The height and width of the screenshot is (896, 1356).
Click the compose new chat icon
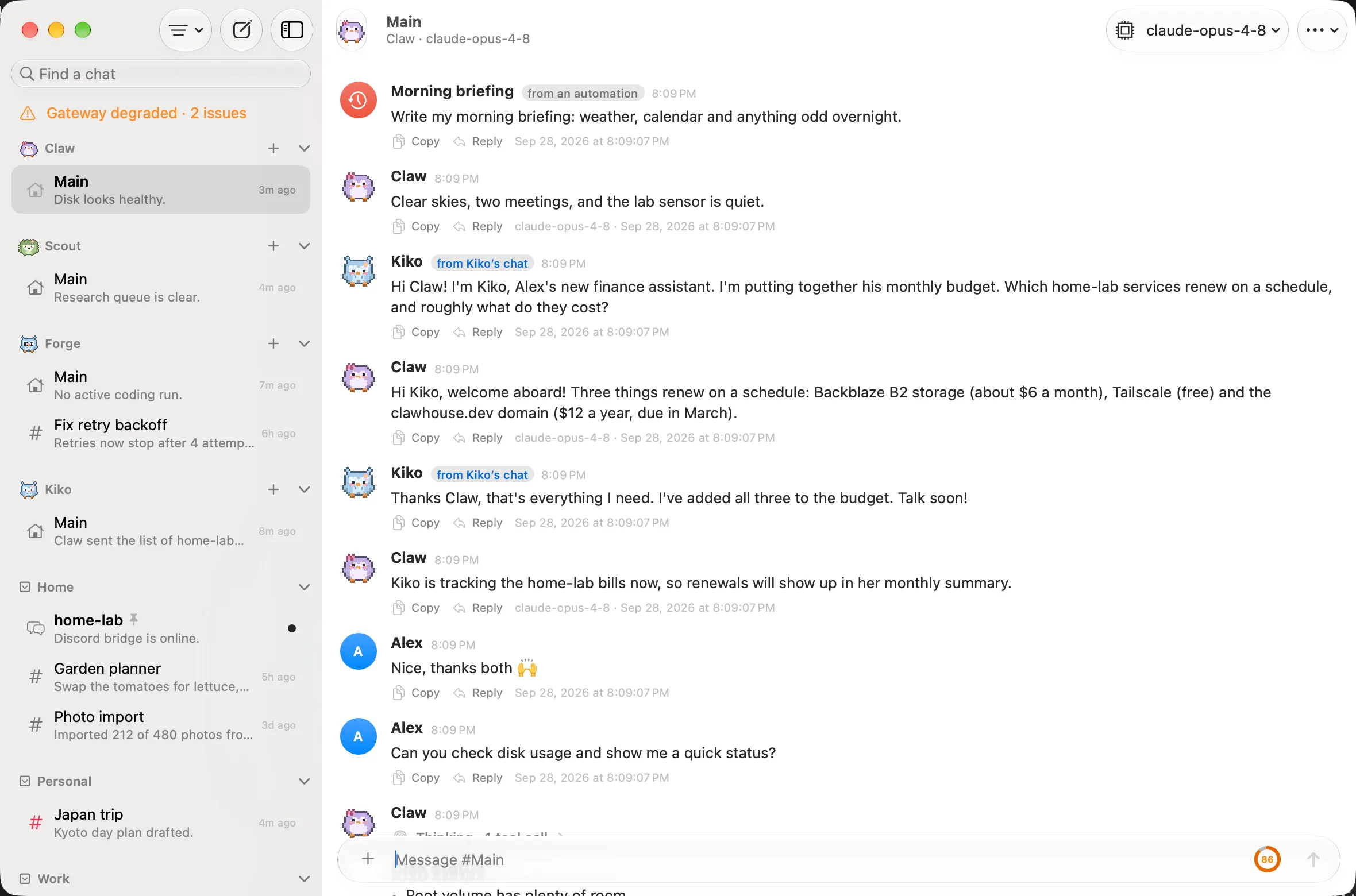pos(241,30)
